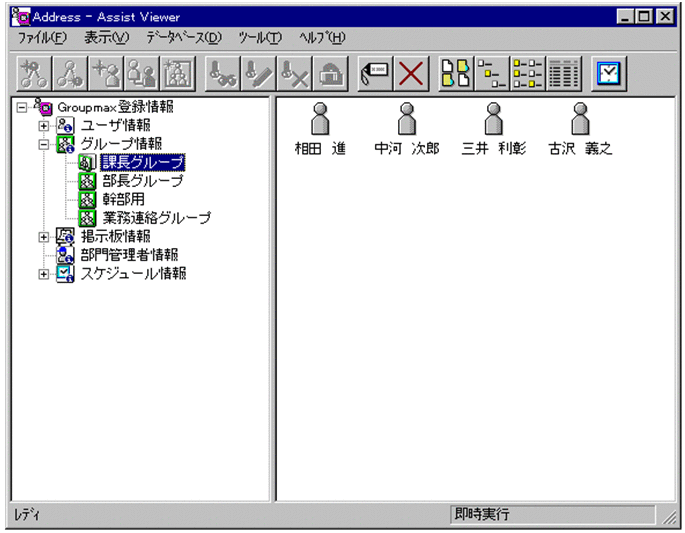Viewport: 685px width, 533px height.
Task: Open the ファイル(F) menu
Action: (x=42, y=38)
